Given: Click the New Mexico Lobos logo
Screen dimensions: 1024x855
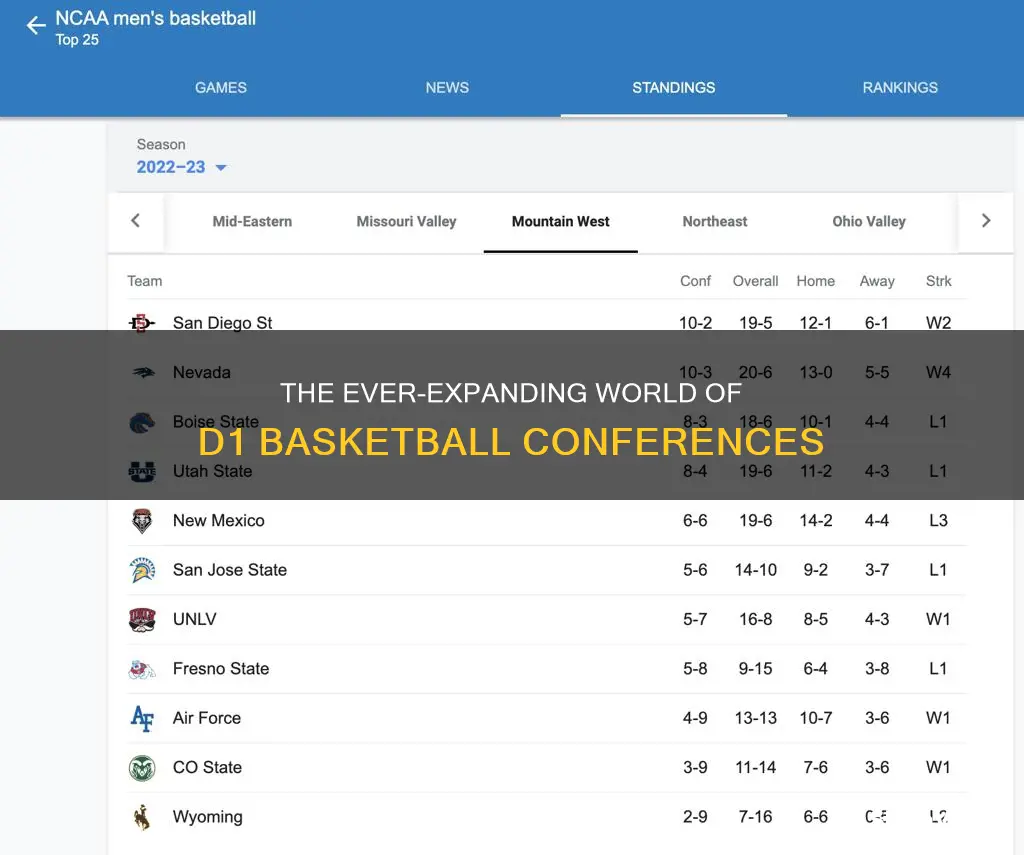Looking at the screenshot, I should point(142,521).
